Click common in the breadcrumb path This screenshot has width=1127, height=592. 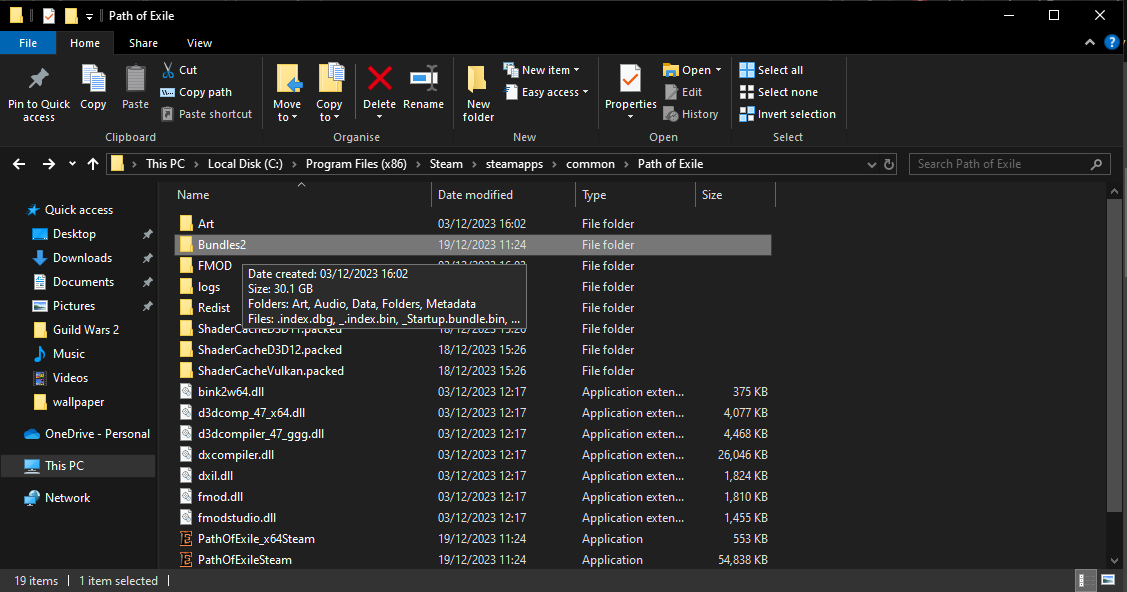click(590, 164)
